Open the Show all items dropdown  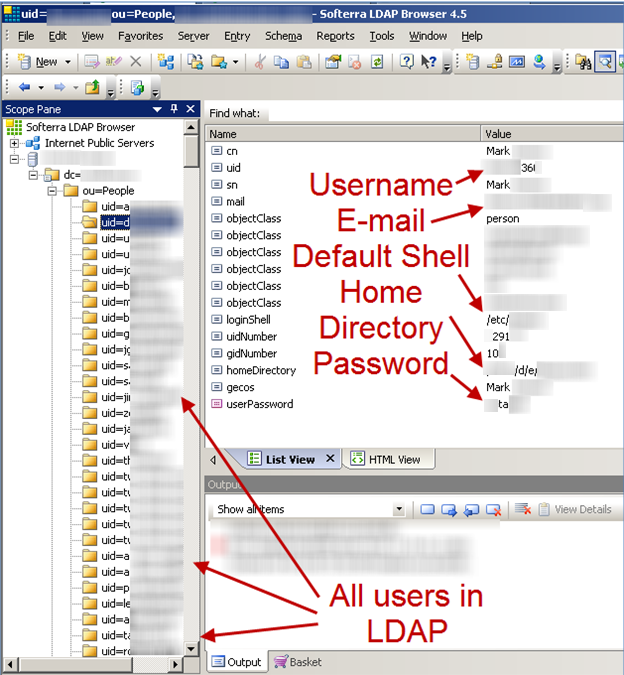coord(399,509)
